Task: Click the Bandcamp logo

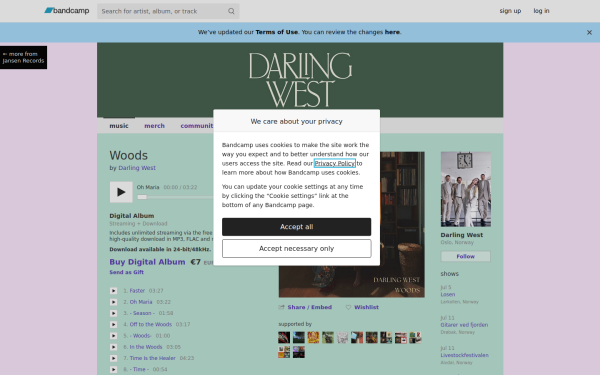Action: coord(67,11)
